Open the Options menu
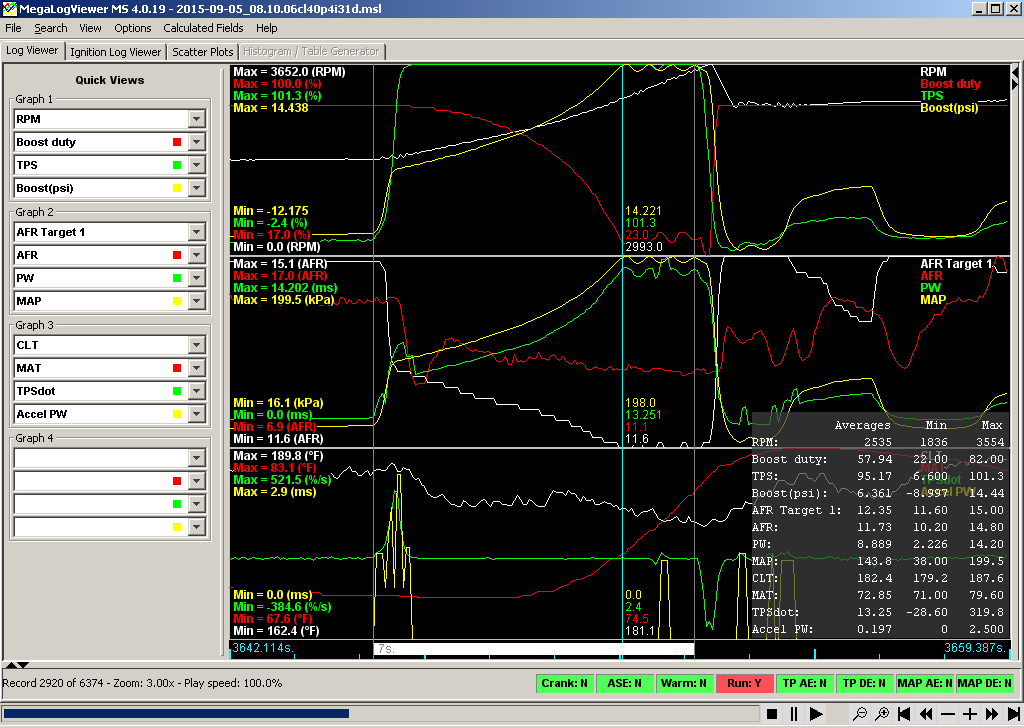This screenshot has width=1024, height=728. tap(132, 28)
